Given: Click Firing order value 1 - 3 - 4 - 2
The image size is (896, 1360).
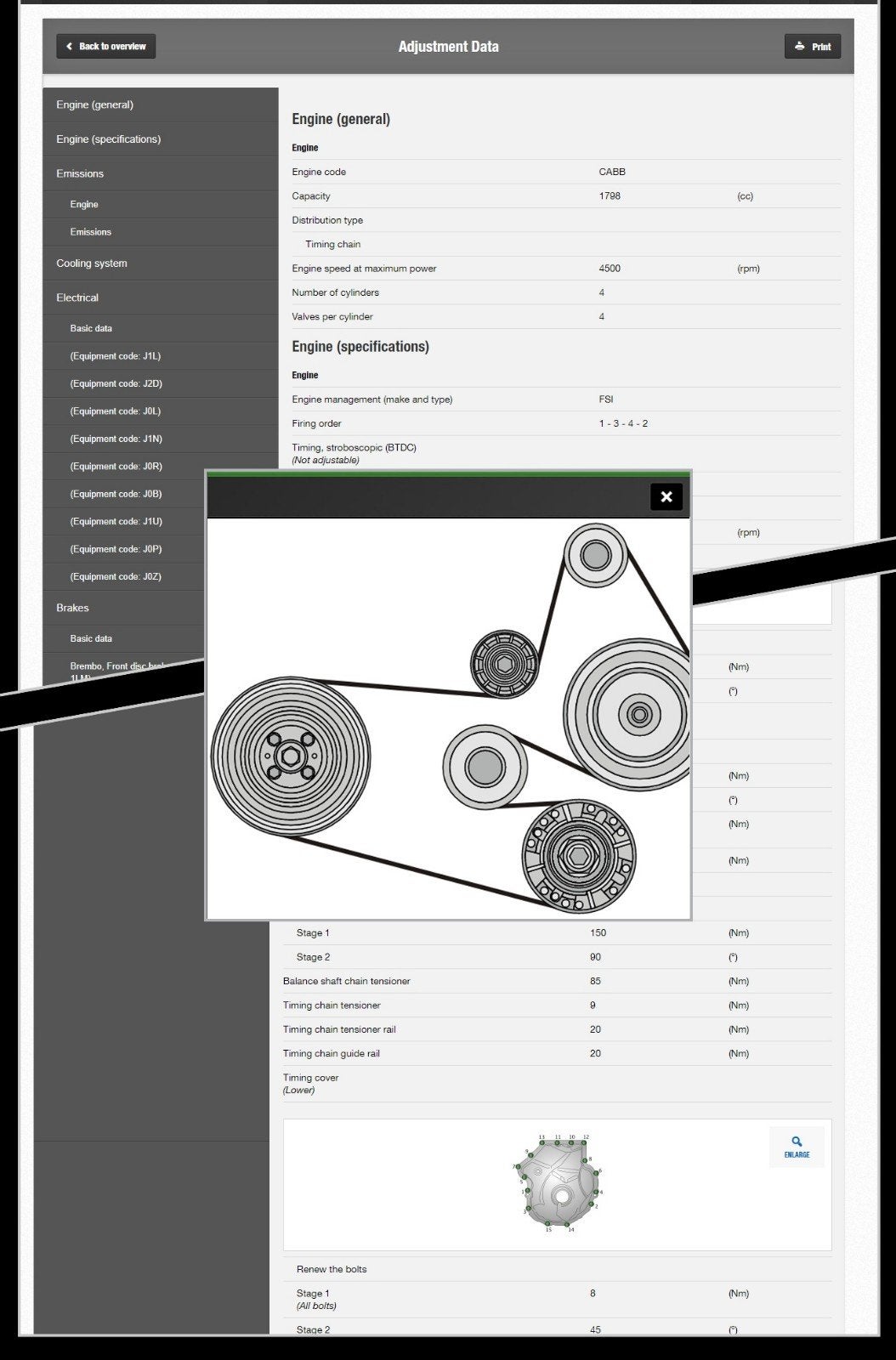Looking at the screenshot, I should [x=623, y=423].
